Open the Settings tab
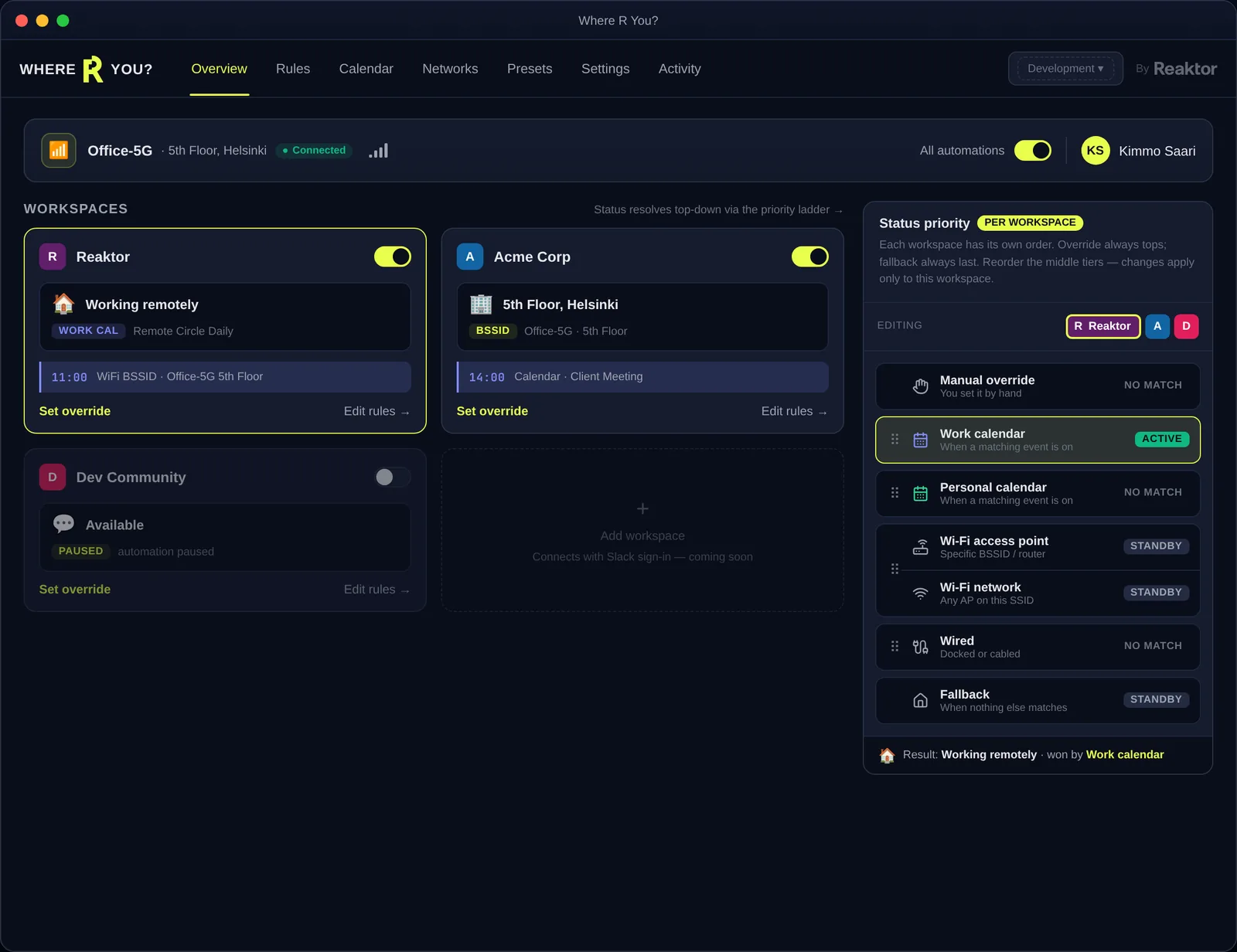The image size is (1237, 952). tap(605, 69)
